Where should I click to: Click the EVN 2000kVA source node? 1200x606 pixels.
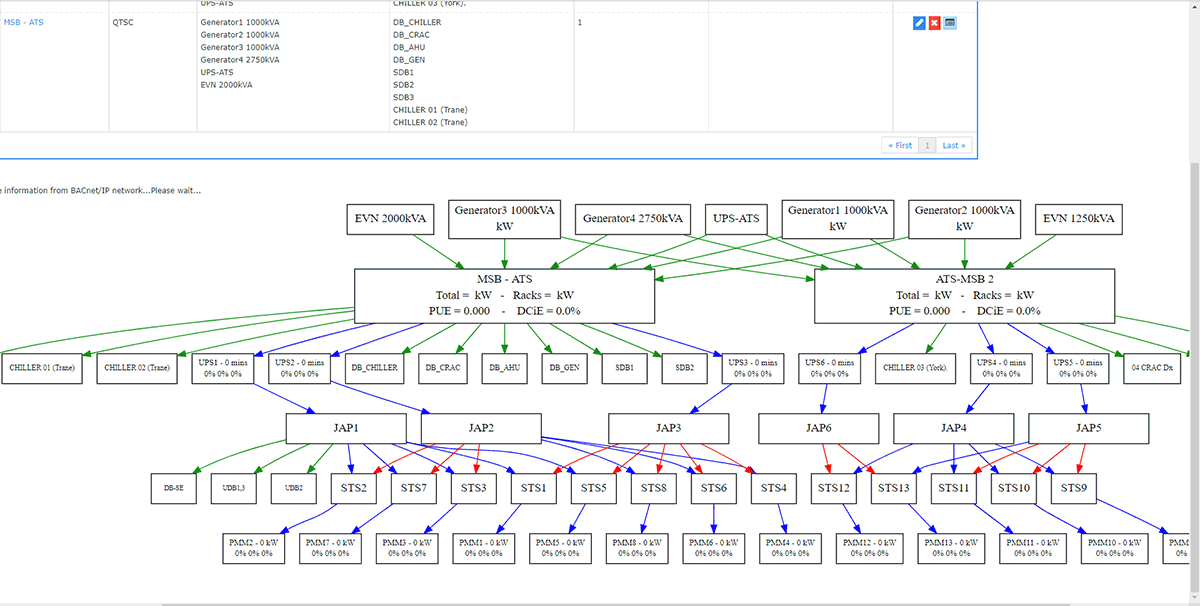(391, 219)
